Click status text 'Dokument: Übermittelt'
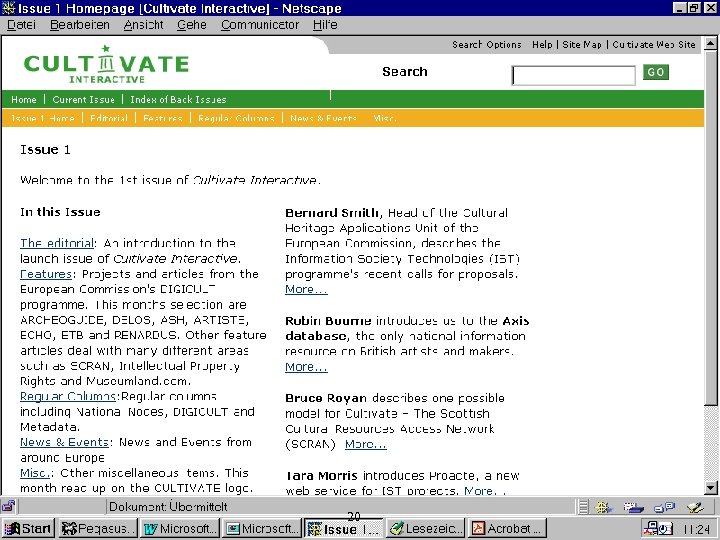This screenshot has height=540, width=720. (168, 507)
